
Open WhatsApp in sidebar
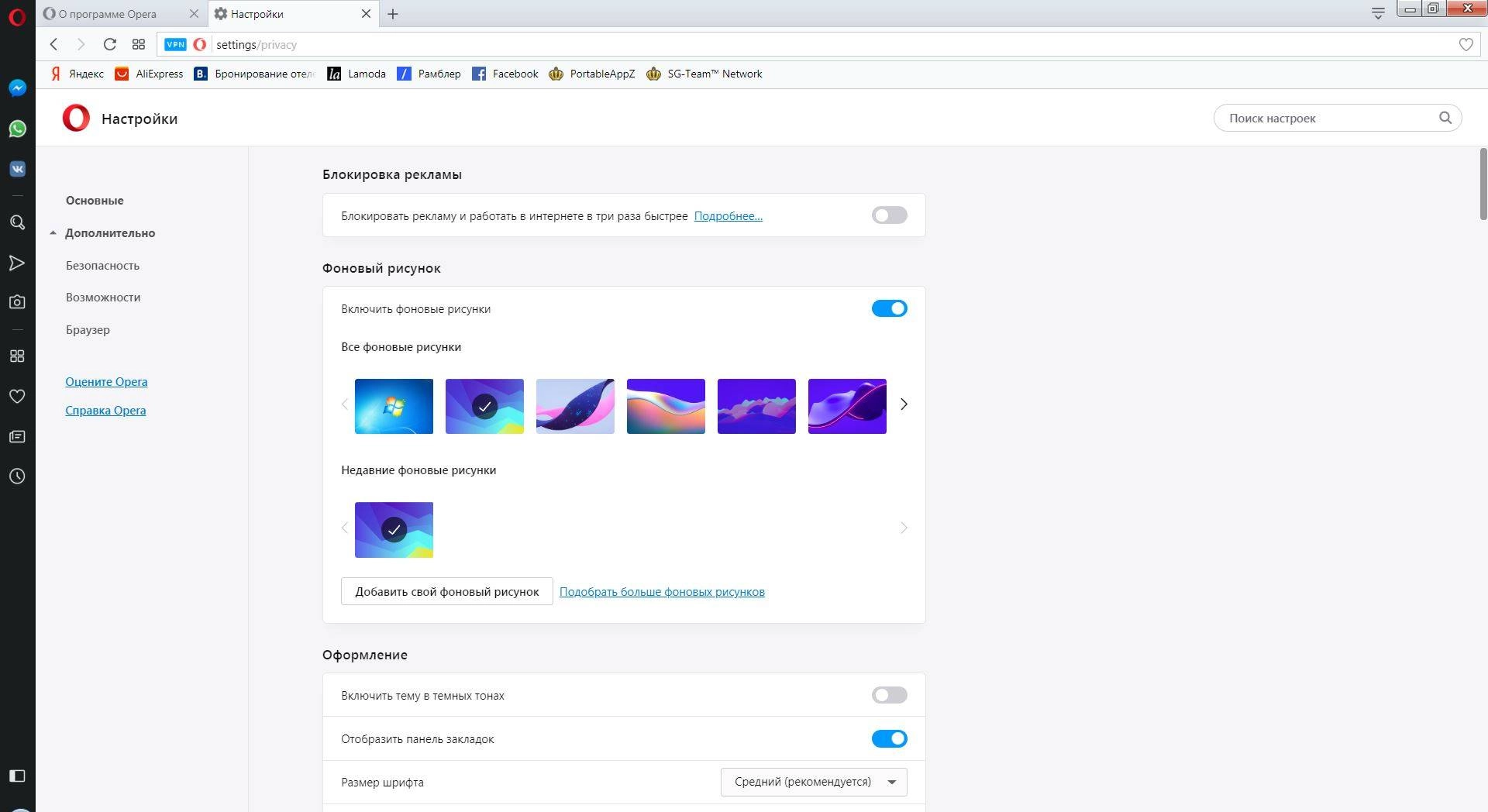click(x=17, y=129)
